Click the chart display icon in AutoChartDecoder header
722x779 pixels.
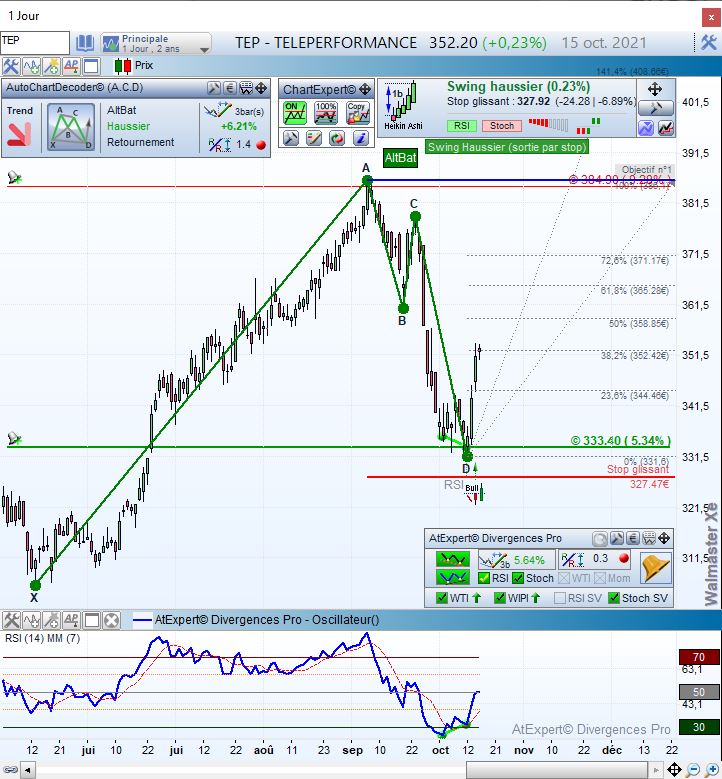[246, 88]
